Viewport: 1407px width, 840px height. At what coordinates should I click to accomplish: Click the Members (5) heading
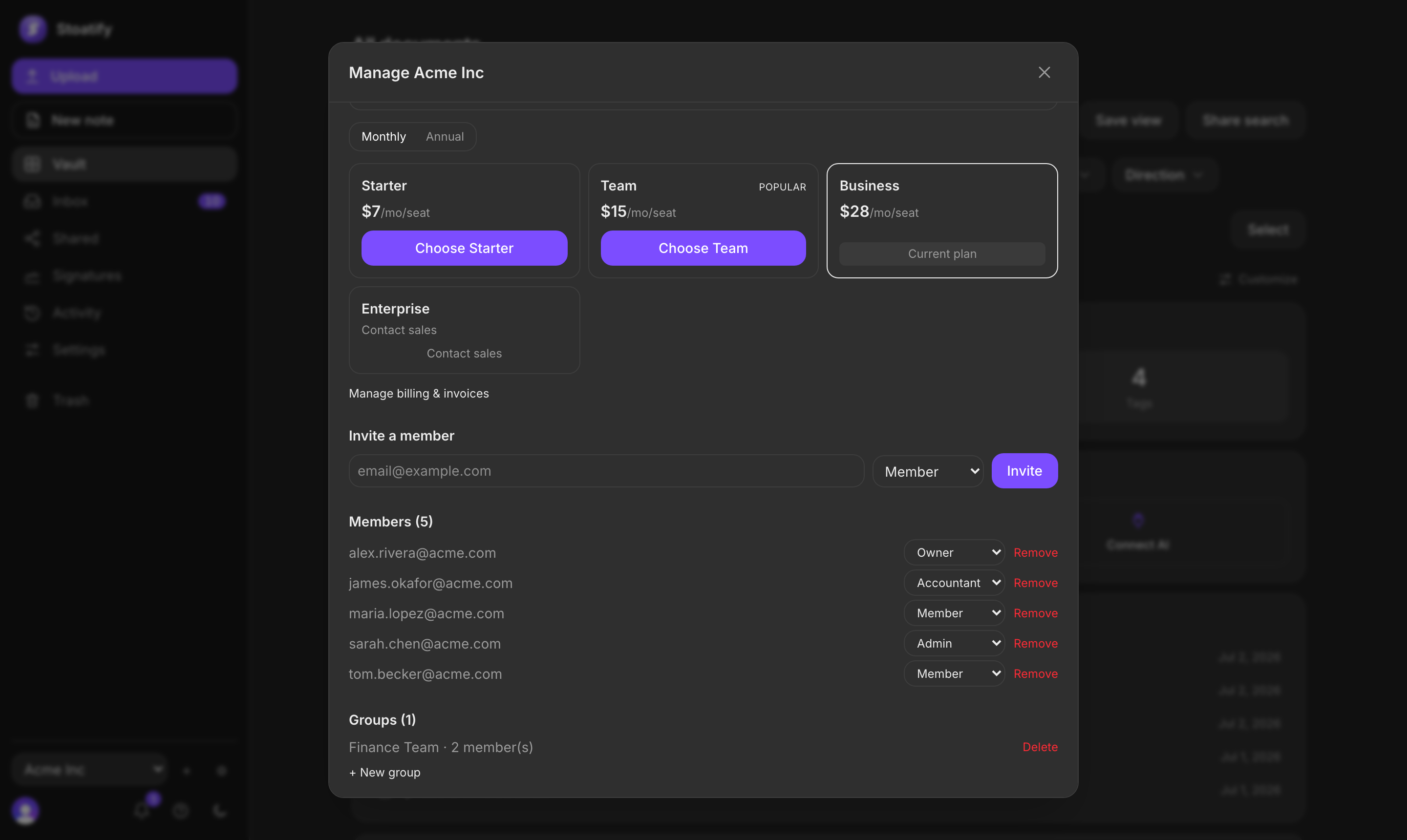[391, 521]
